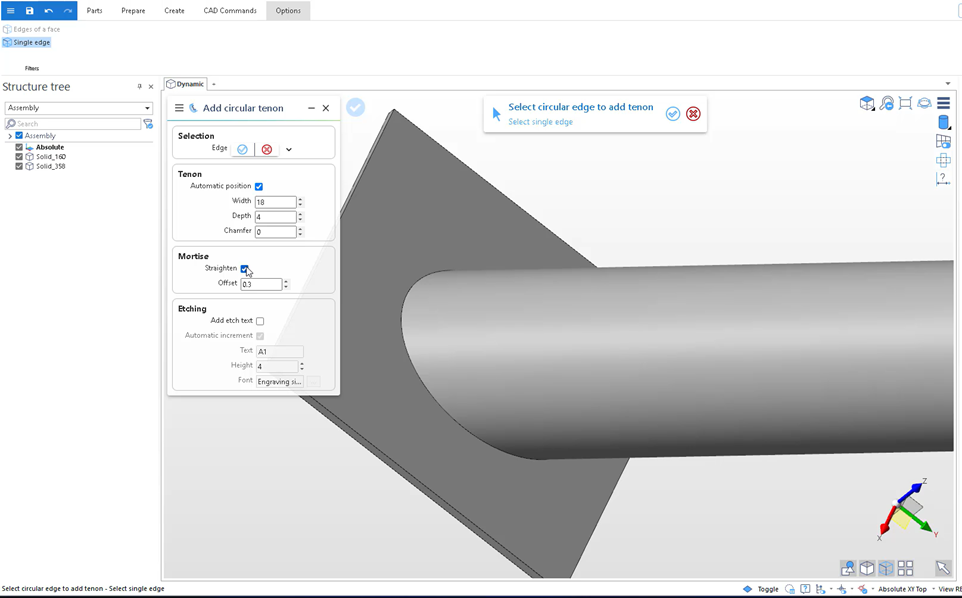Toggle the grid display icon
962x598 pixels.
pos(944,142)
